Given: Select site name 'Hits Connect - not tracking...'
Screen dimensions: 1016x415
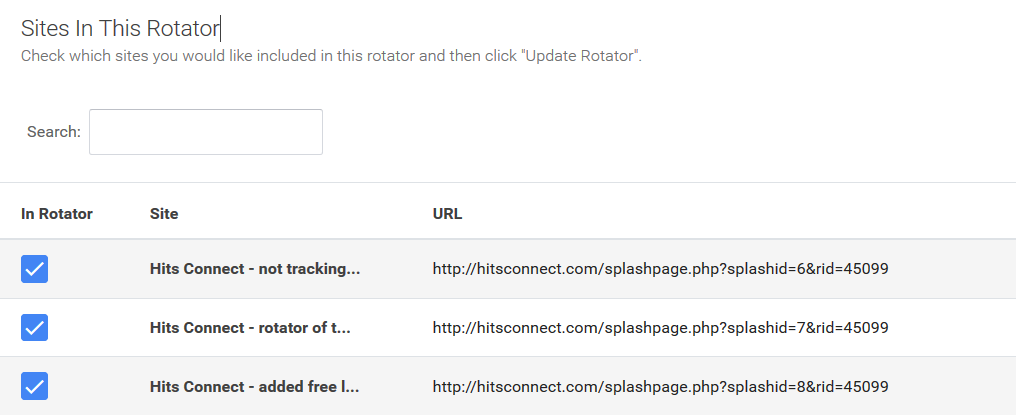Looking at the screenshot, I should (x=254, y=269).
